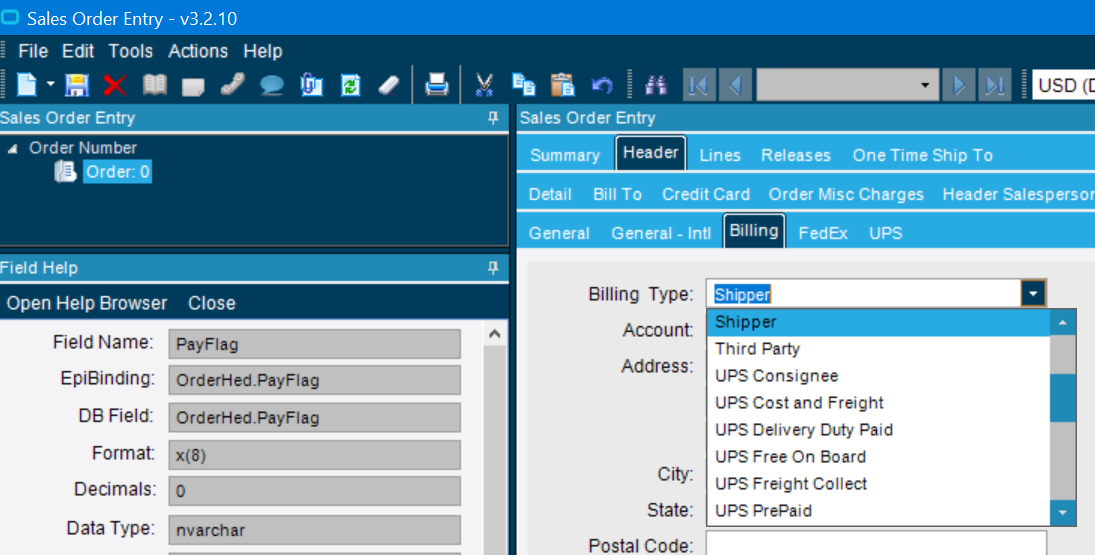The width and height of the screenshot is (1095, 555).
Task: Click the Print icon in toolbar
Action: point(437,85)
